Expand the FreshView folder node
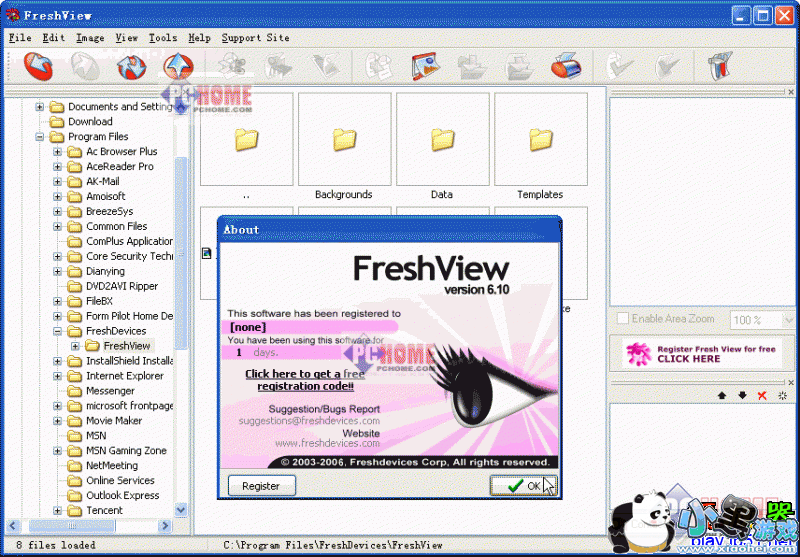This screenshot has height=557, width=800. (75, 346)
